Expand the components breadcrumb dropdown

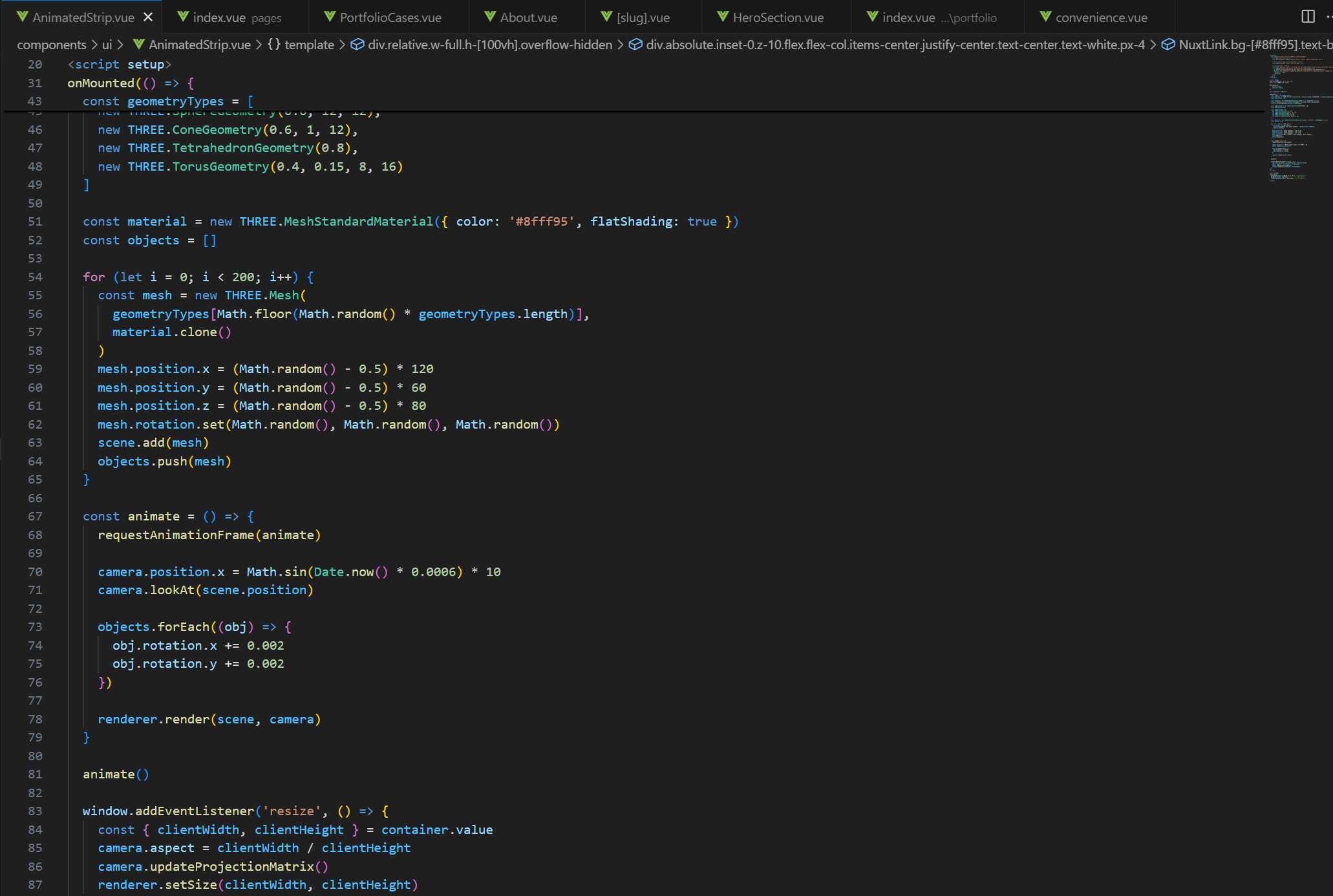click(52, 45)
